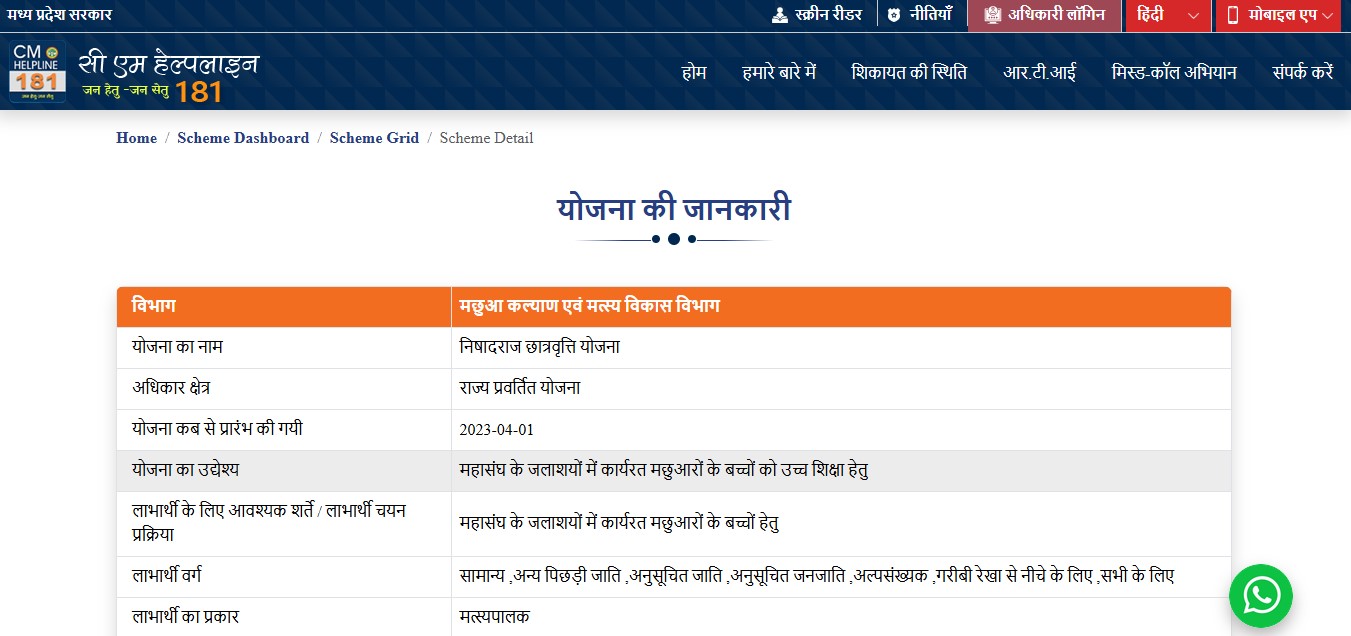The width and height of the screenshot is (1351, 636).
Task: Open संपर्क करें menu item
Action: [x=1303, y=72]
